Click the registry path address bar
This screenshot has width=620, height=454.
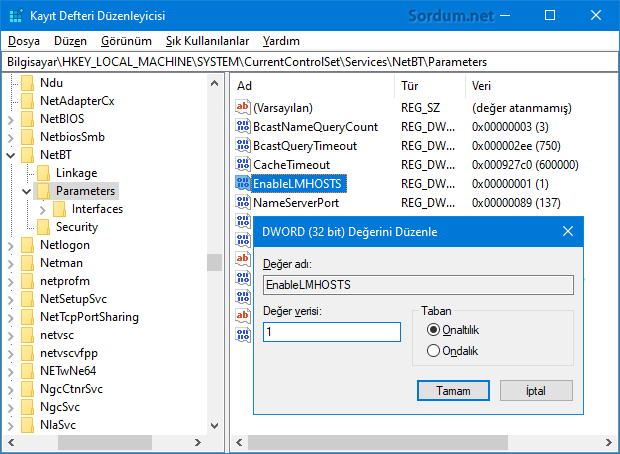(310, 62)
